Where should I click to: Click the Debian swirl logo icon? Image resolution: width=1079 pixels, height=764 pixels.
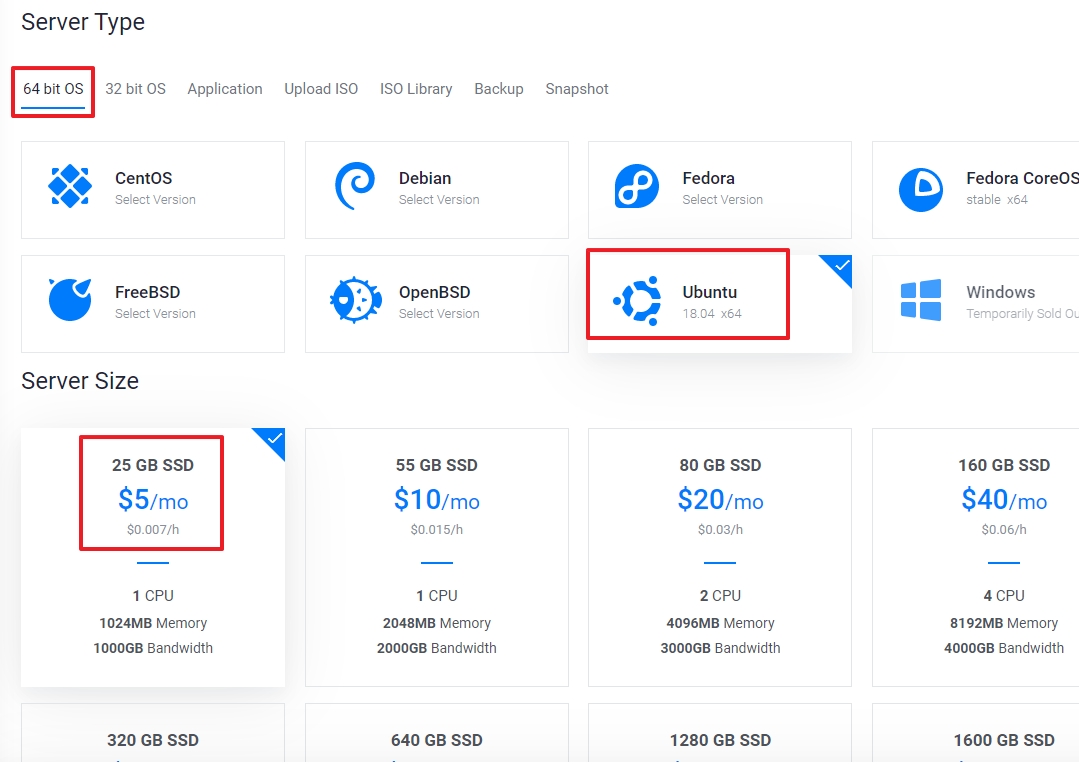[354, 186]
